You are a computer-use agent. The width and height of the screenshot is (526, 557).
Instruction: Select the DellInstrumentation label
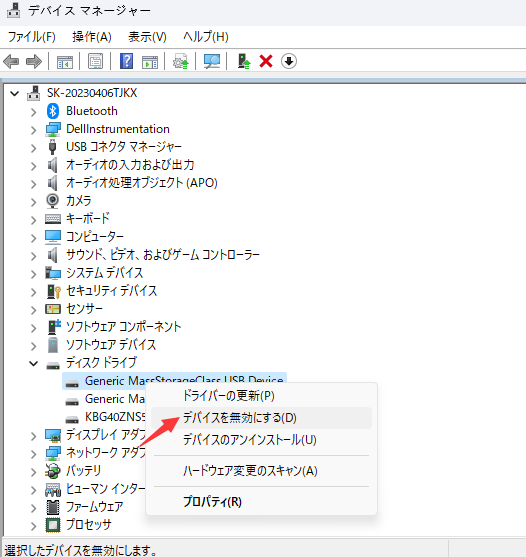pos(118,129)
